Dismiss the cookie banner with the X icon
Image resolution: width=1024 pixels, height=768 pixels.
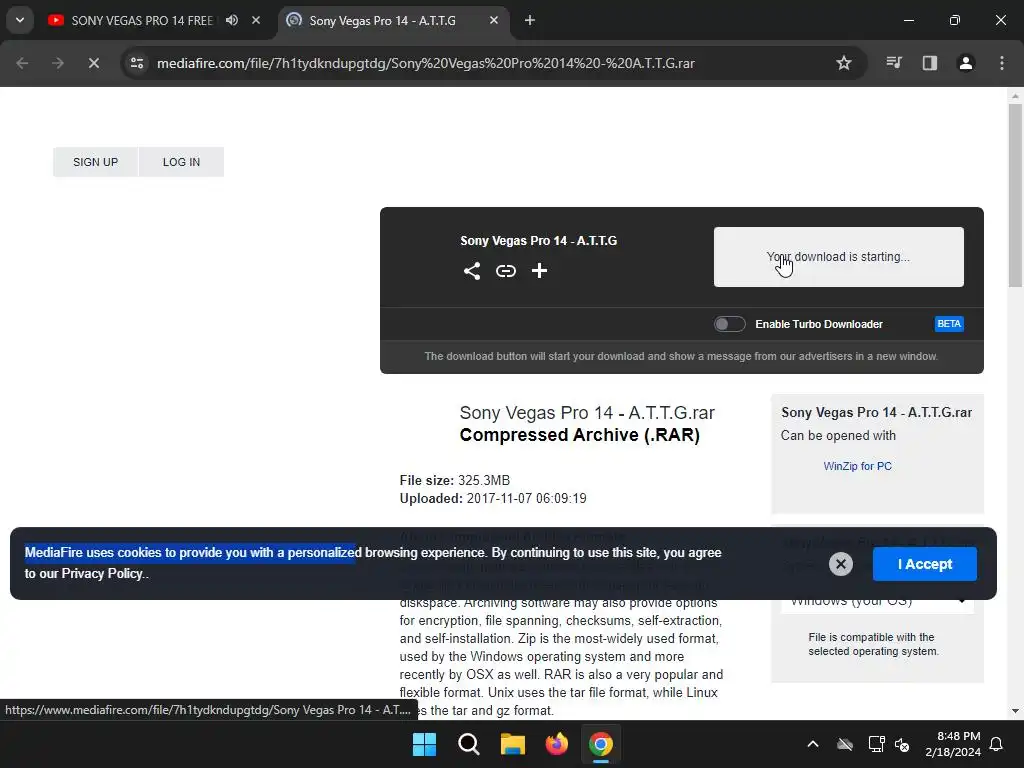click(x=840, y=564)
